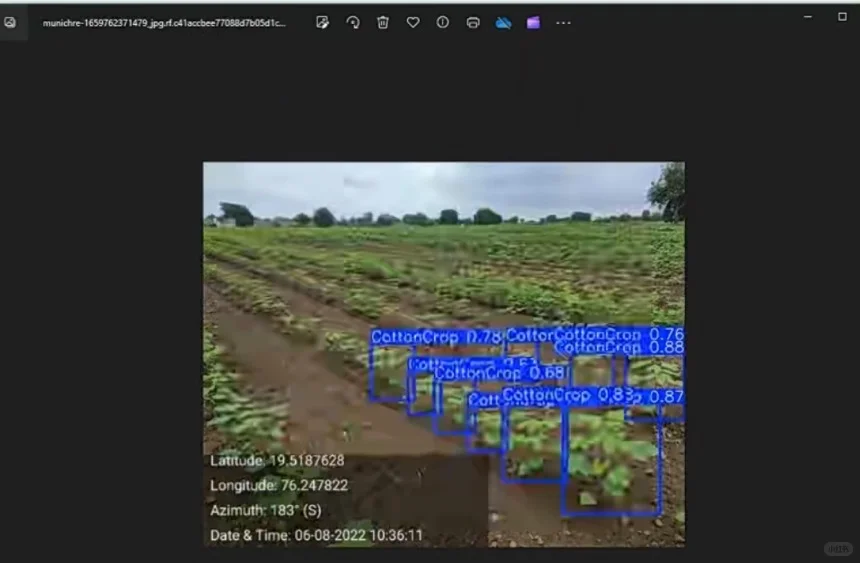Click the CottonCrop 0.68 detection label
The height and width of the screenshot is (563, 860).
(499, 374)
